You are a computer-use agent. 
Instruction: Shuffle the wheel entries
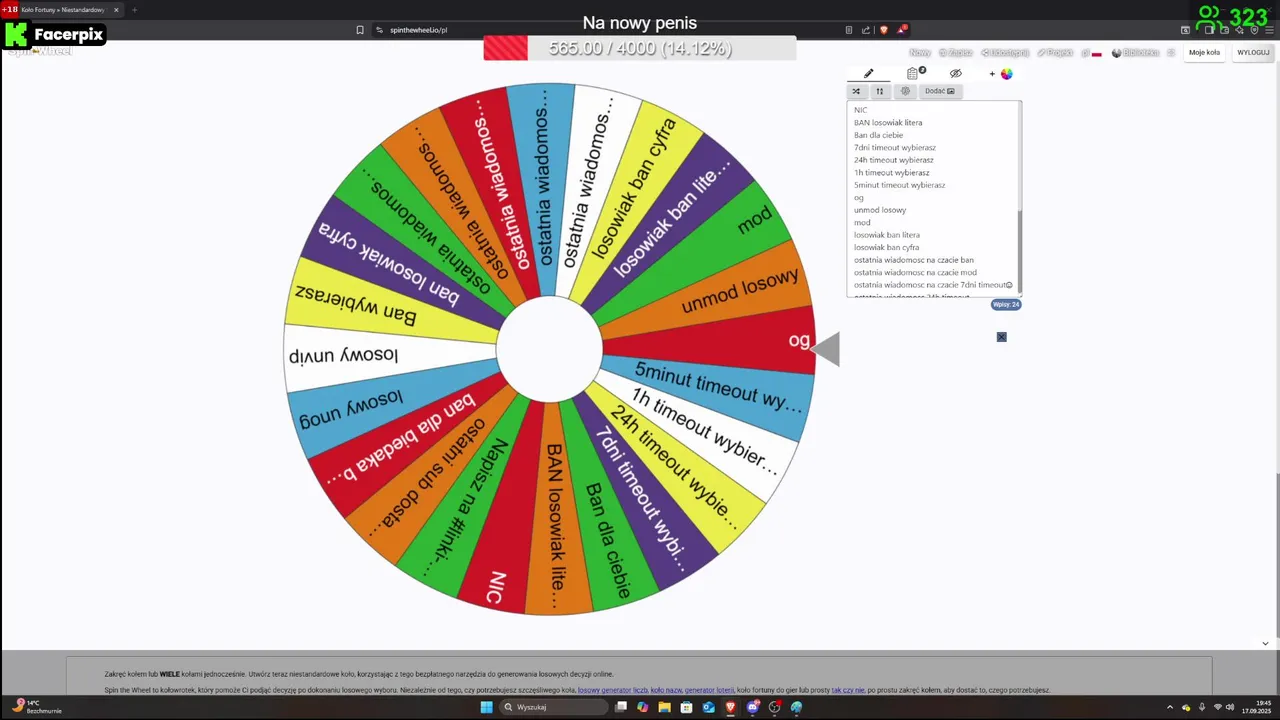(856, 91)
